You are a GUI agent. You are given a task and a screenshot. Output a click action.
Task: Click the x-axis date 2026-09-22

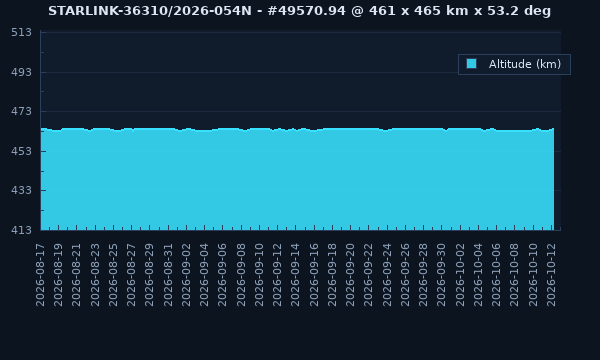369,275
